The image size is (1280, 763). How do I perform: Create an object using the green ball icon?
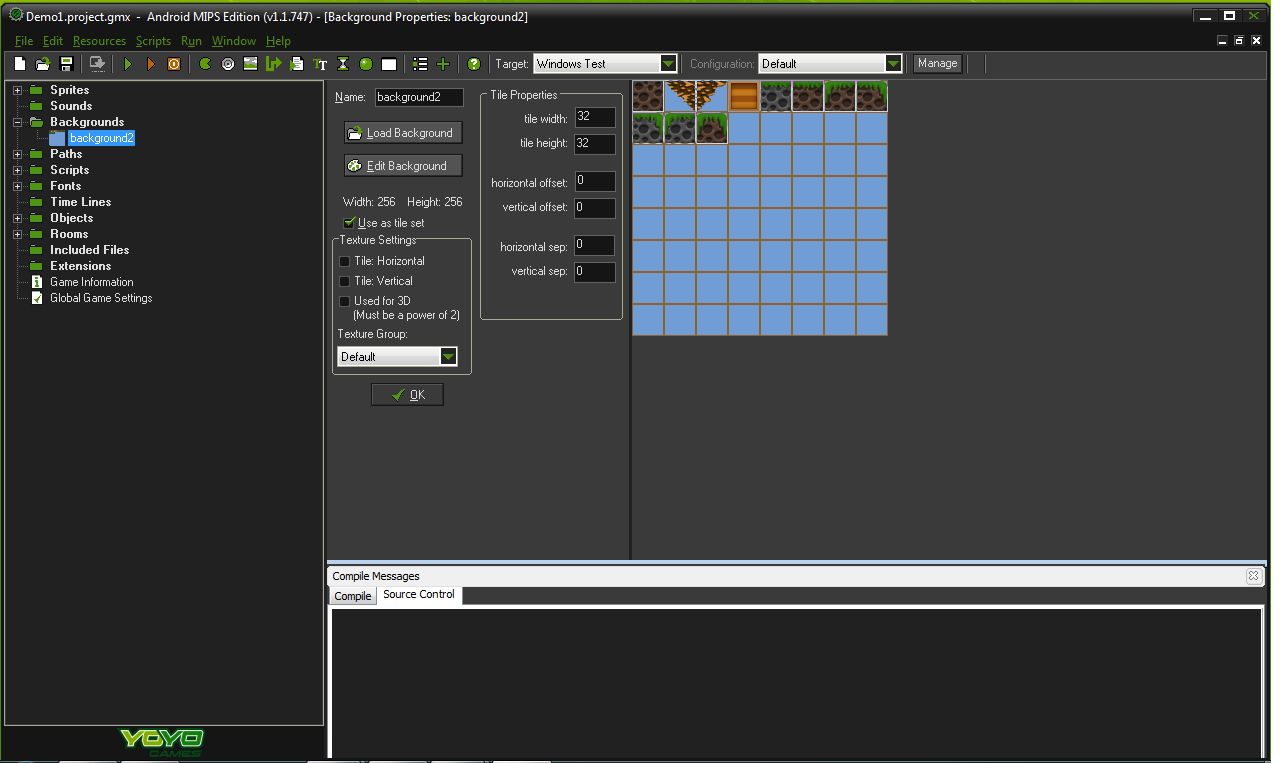click(366, 64)
